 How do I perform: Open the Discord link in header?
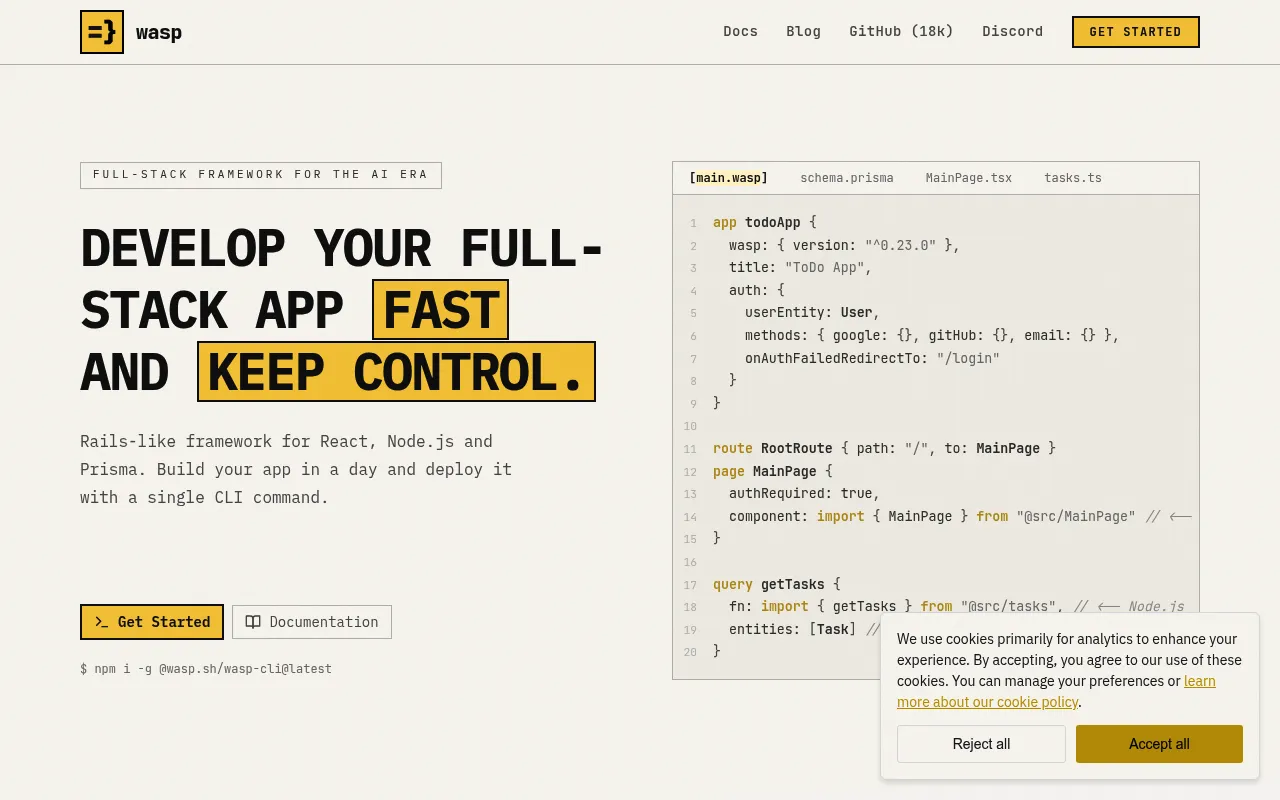[x=1012, y=32]
